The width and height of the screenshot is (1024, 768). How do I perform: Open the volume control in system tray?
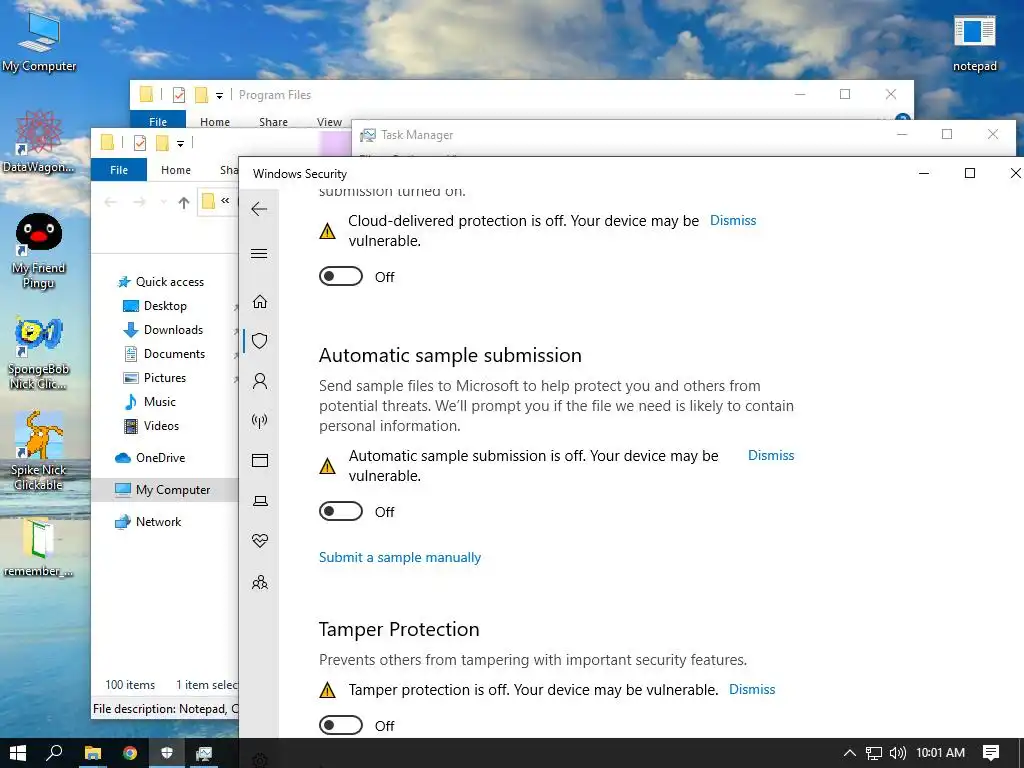coord(898,753)
